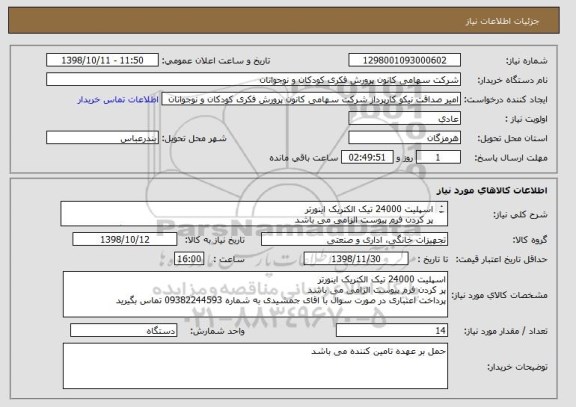Viewport: 576px width, 407px height.
Task: Select the announcement date field 1398/10/11 - 11:50
Action: (102, 60)
